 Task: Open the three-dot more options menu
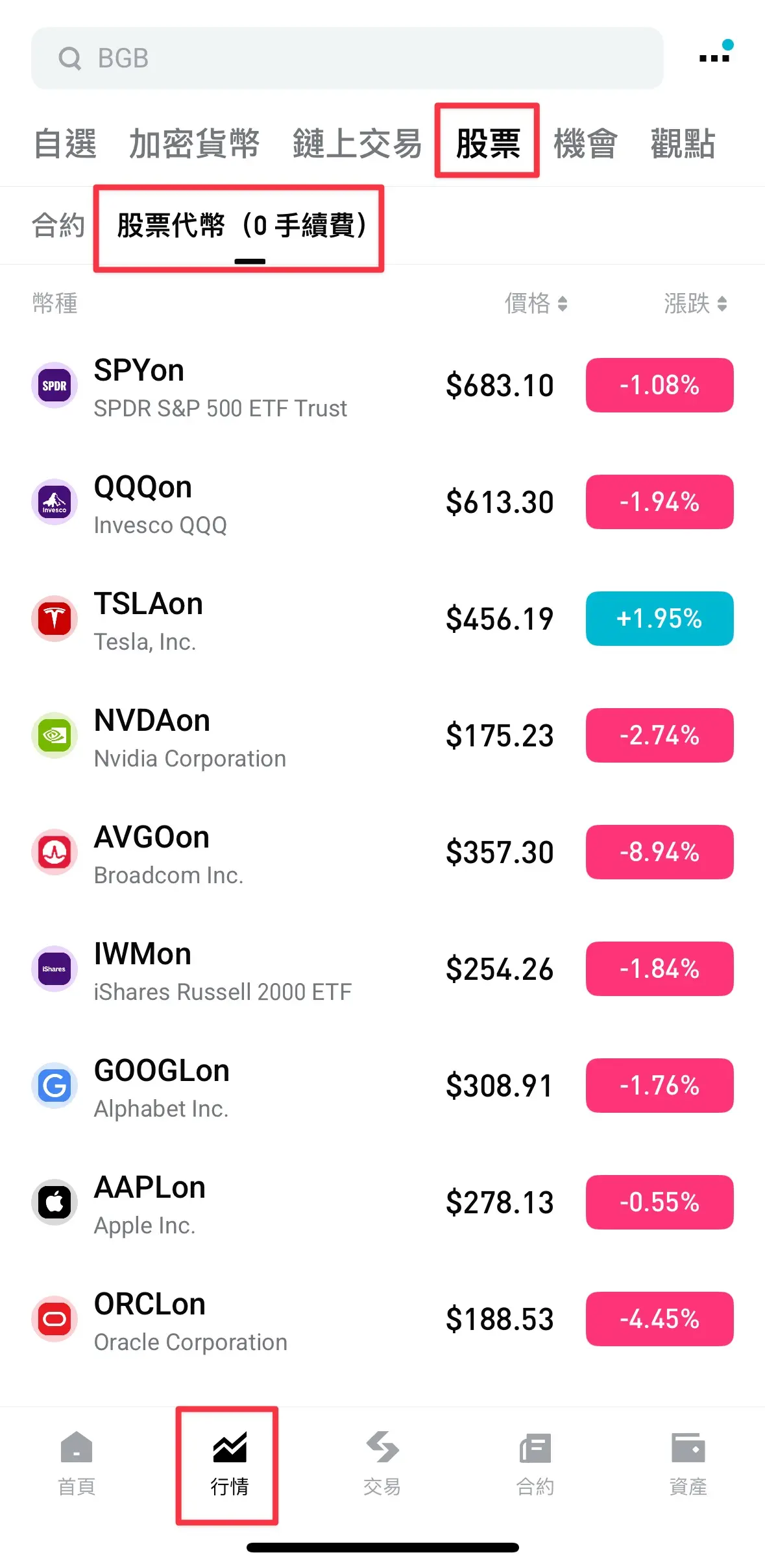point(714,58)
